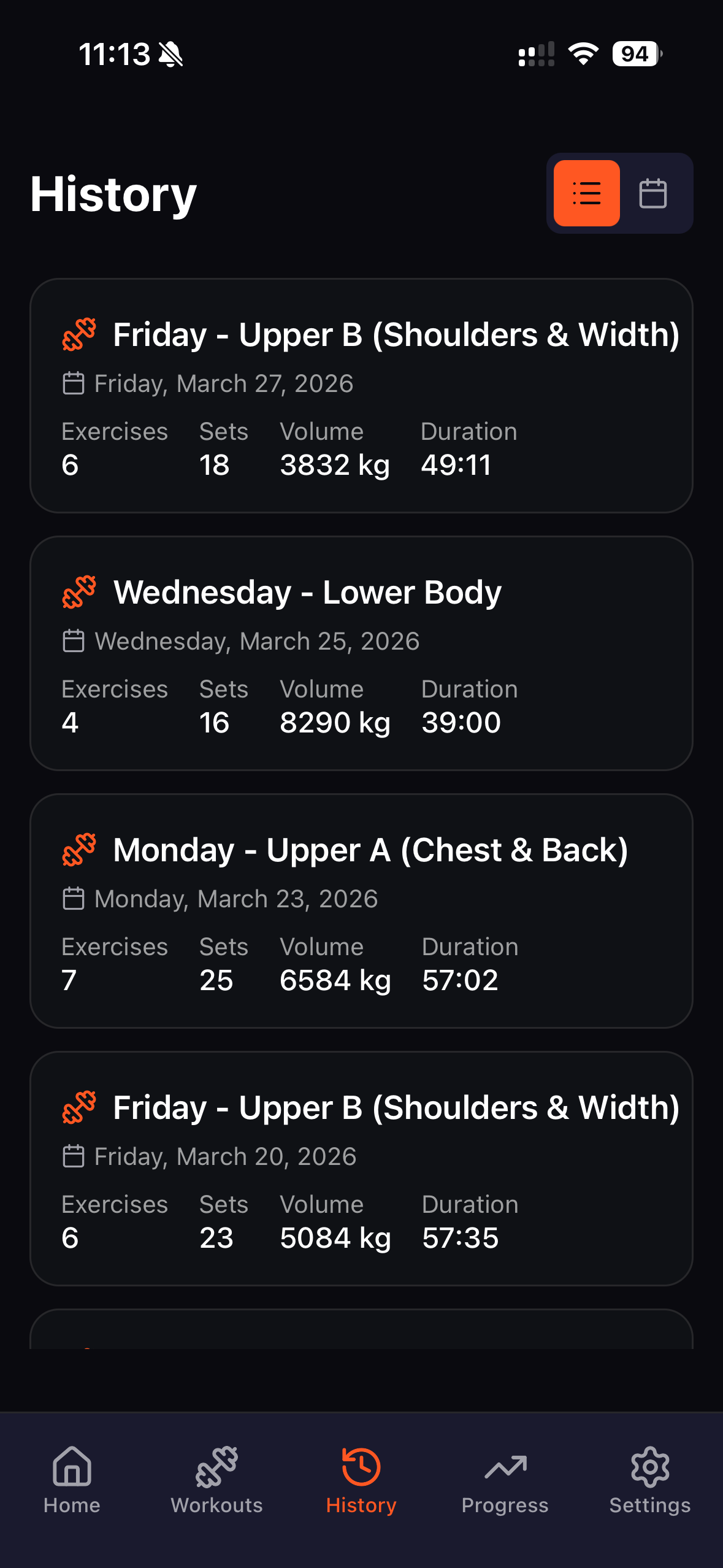The height and width of the screenshot is (1568, 723).
Task: Switch history to calendar view
Action: pos(652,193)
